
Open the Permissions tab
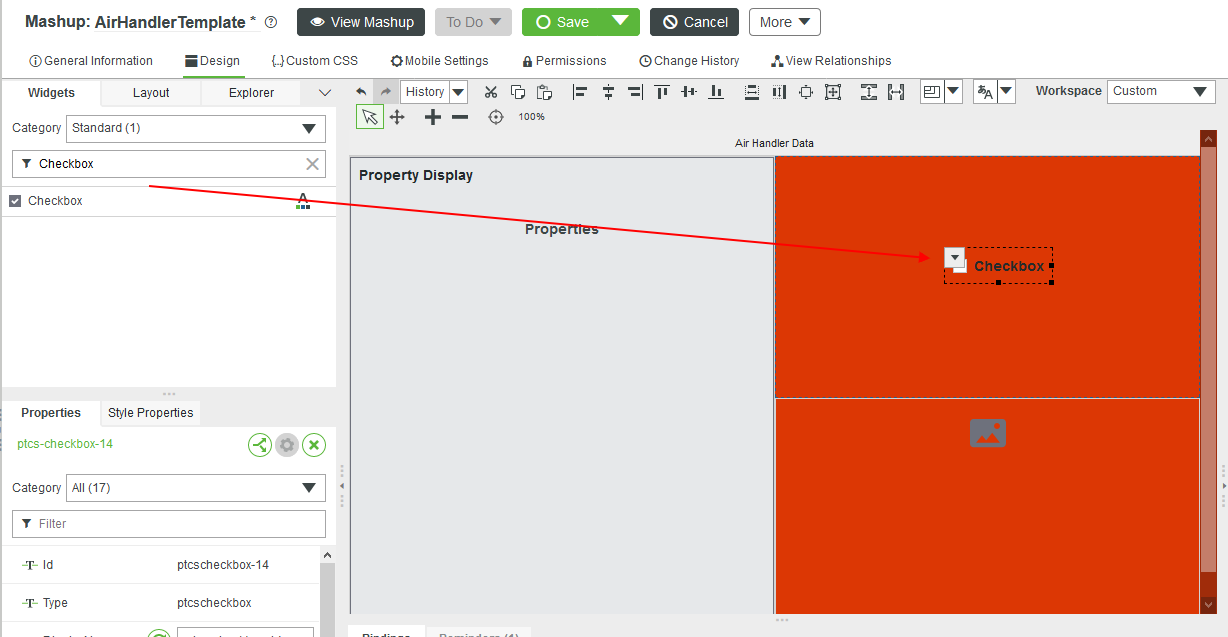click(x=564, y=61)
